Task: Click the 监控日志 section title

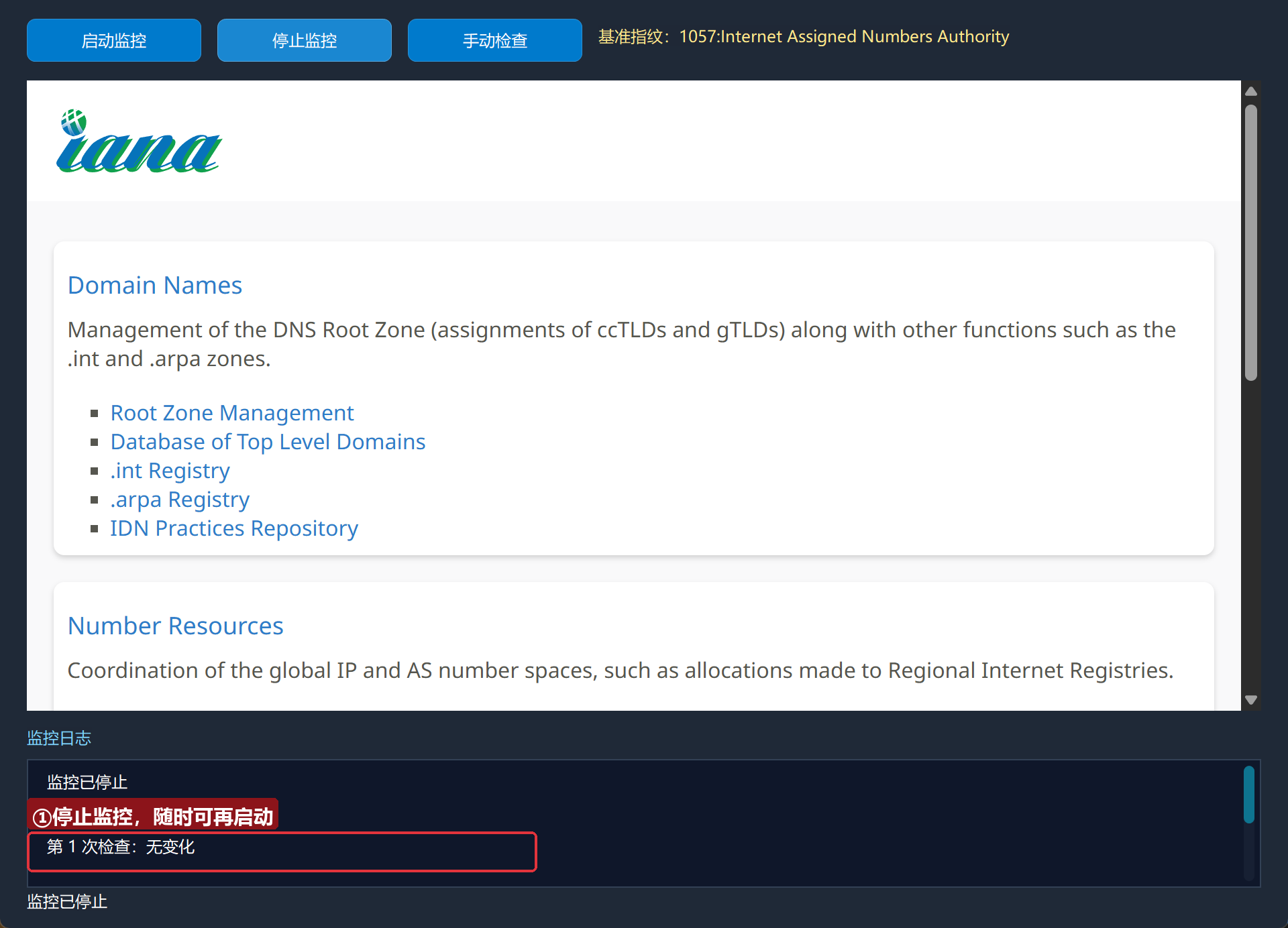Action: tap(59, 738)
